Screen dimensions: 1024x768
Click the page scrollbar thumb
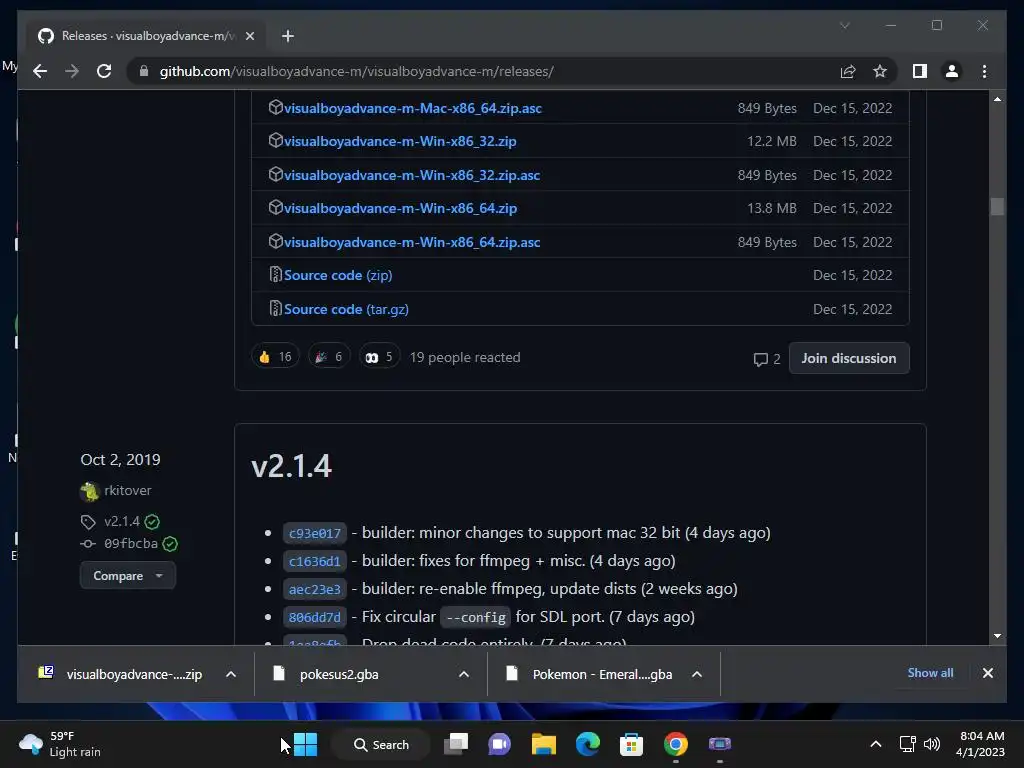point(997,206)
